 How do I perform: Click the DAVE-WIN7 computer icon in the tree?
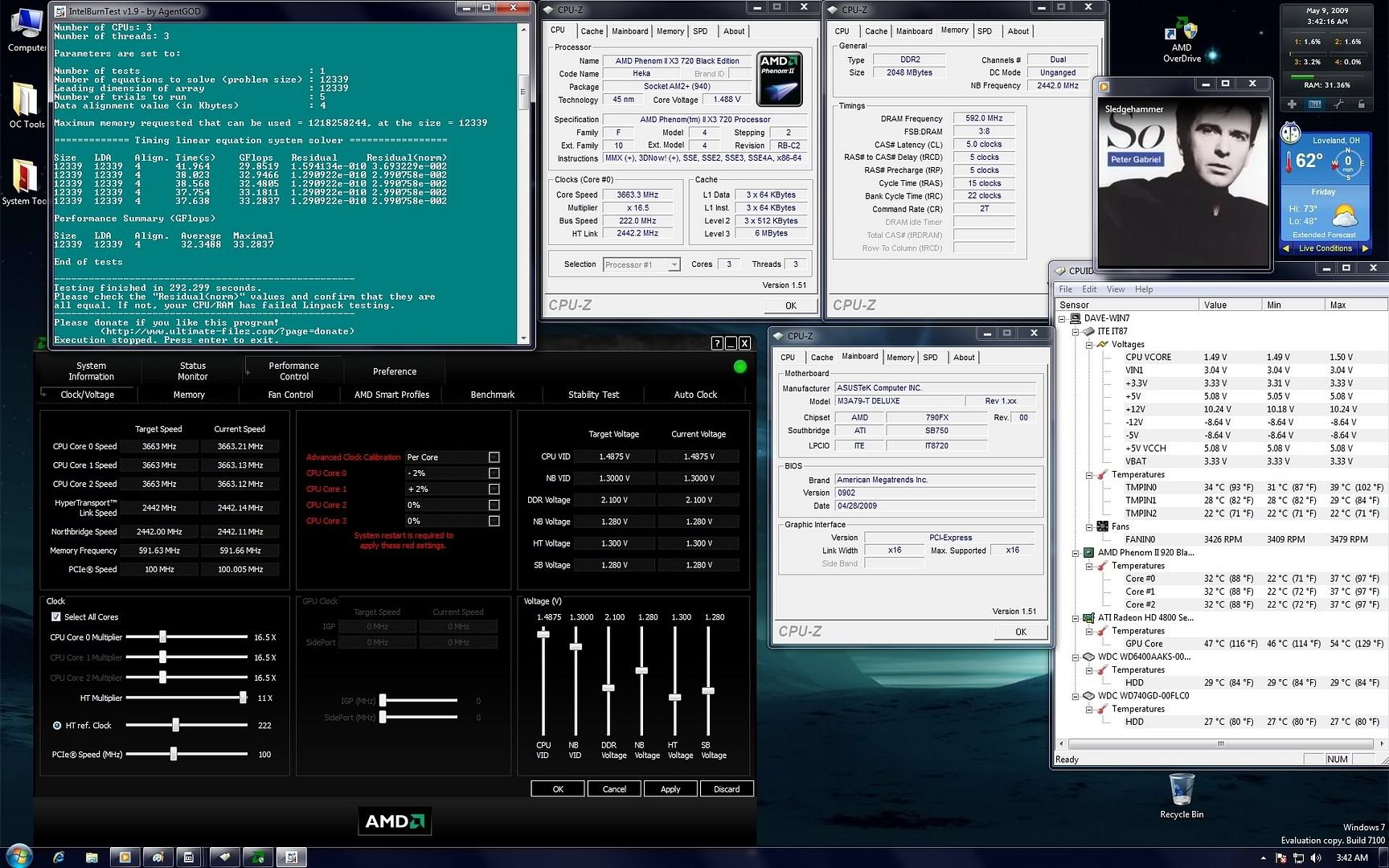pos(1076,318)
